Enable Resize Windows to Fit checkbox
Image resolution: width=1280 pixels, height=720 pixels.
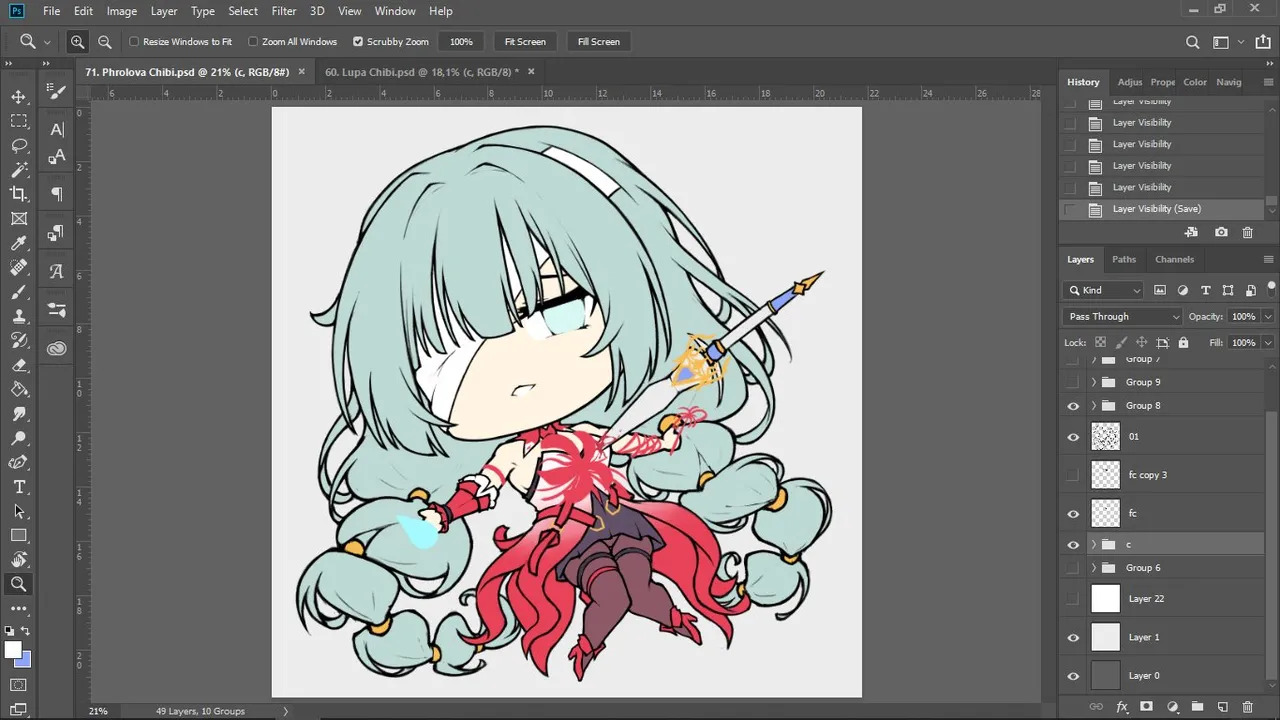[x=134, y=42]
